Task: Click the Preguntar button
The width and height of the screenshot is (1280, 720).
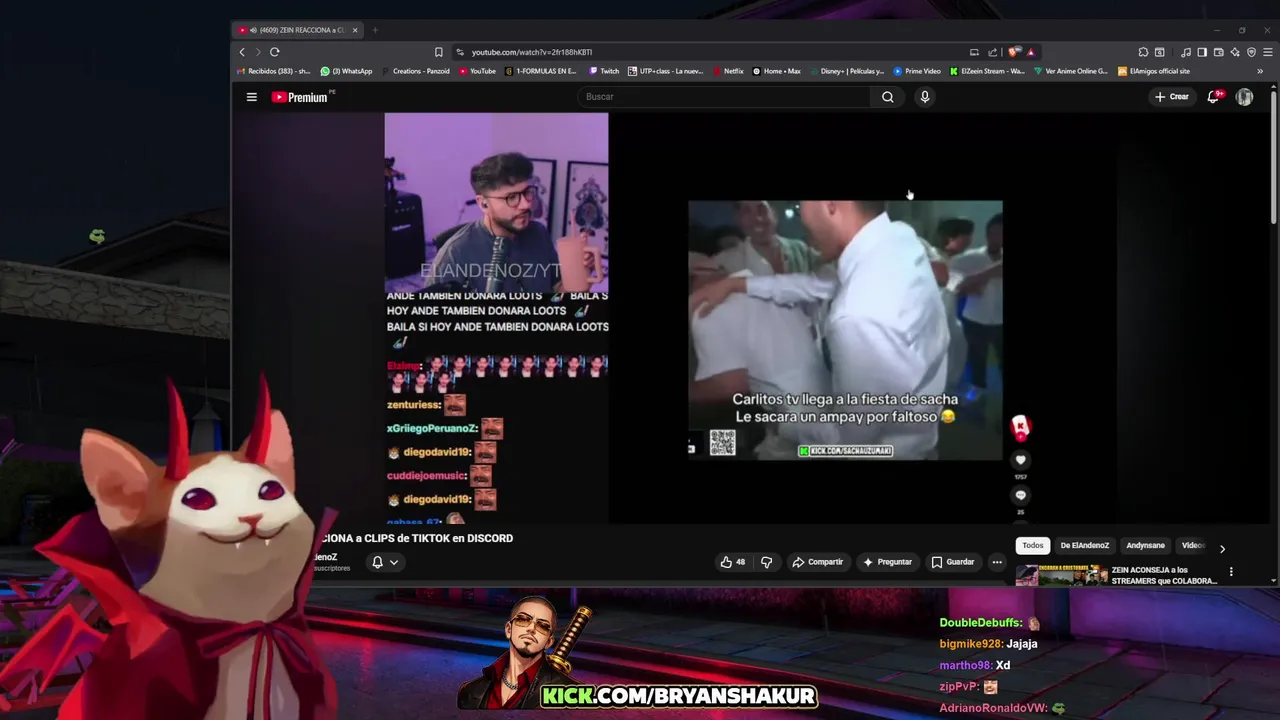Action: coord(887,562)
